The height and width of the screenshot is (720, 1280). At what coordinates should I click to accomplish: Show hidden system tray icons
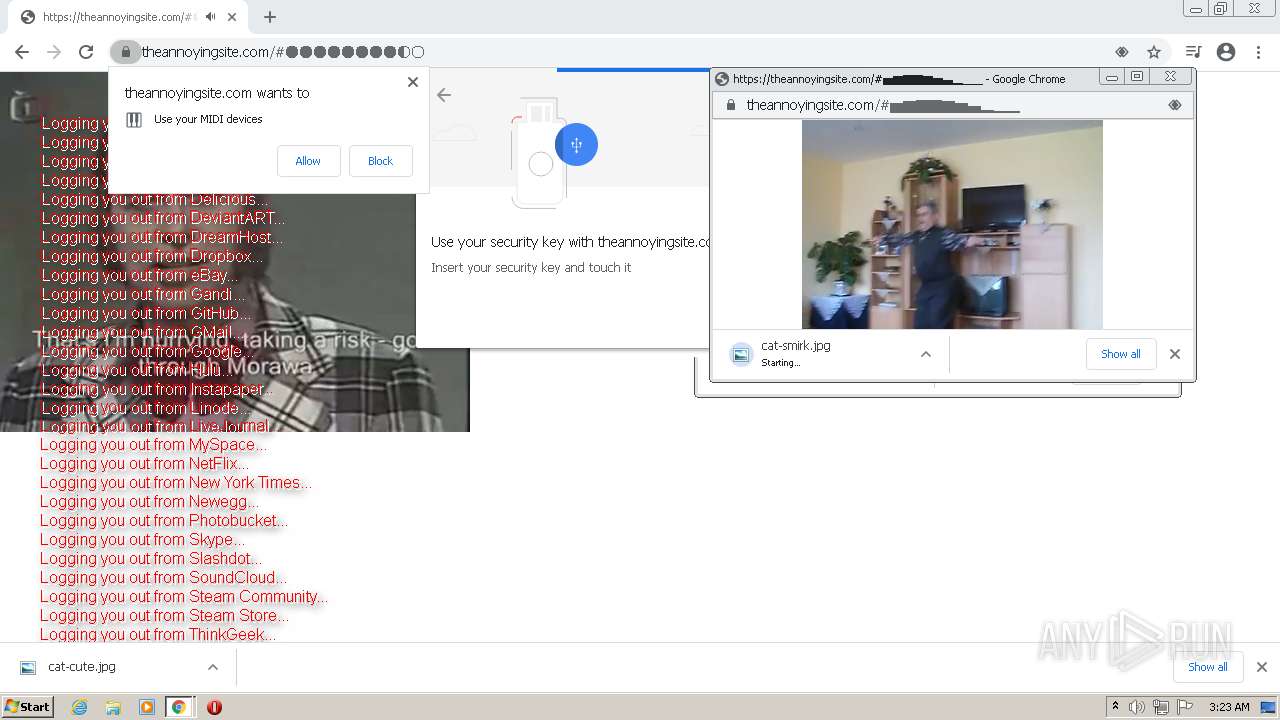pos(1115,707)
